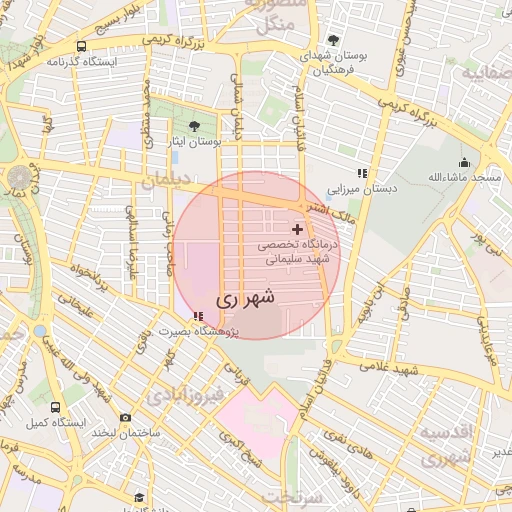The image size is (512, 512).
Task: Click the clinic cross icon in the circle
Action: (297, 229)
